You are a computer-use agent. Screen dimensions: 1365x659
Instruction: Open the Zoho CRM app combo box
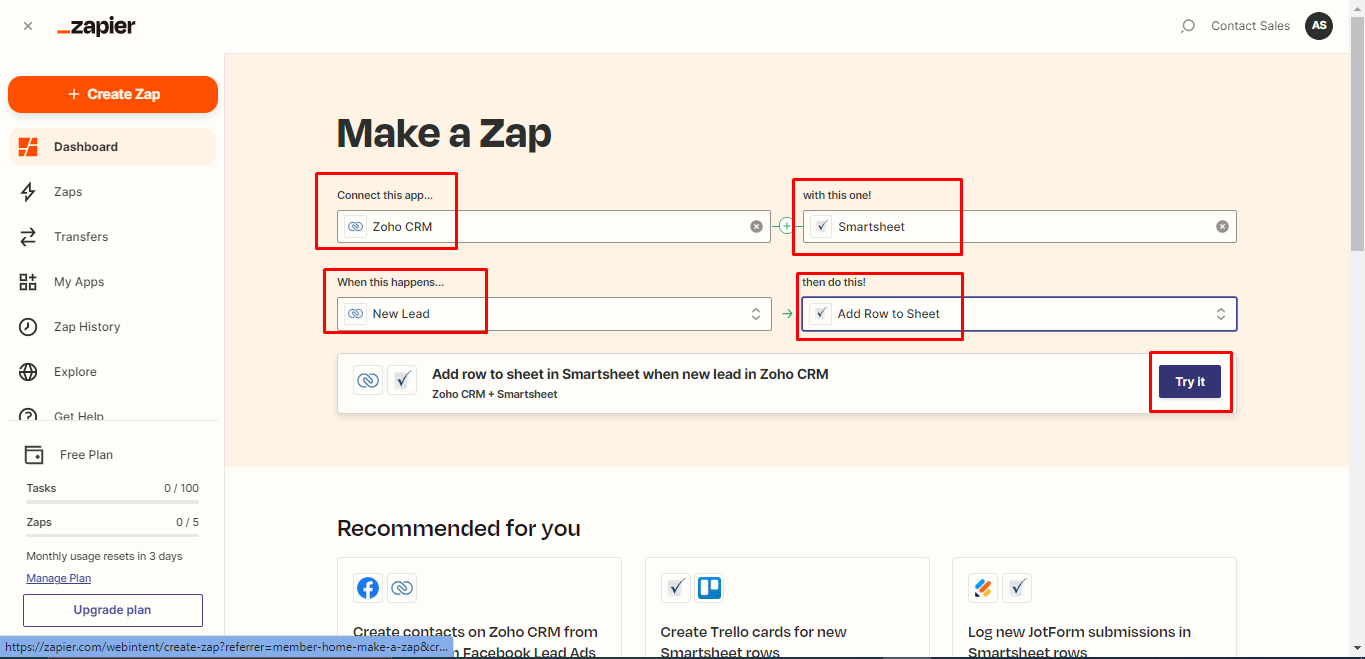[x=554, y=227]
